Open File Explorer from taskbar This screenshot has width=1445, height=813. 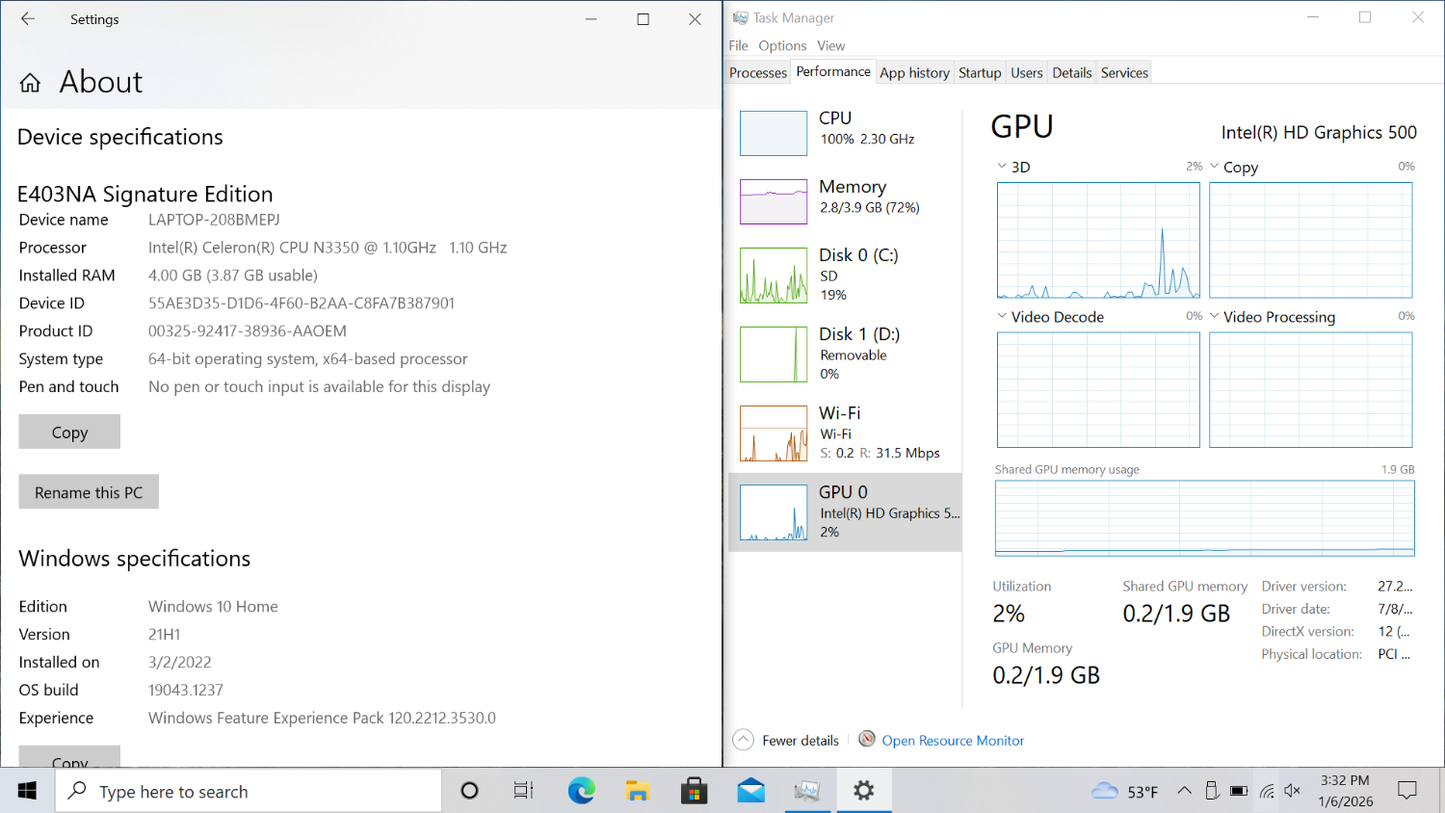click(x=637, y=791)
